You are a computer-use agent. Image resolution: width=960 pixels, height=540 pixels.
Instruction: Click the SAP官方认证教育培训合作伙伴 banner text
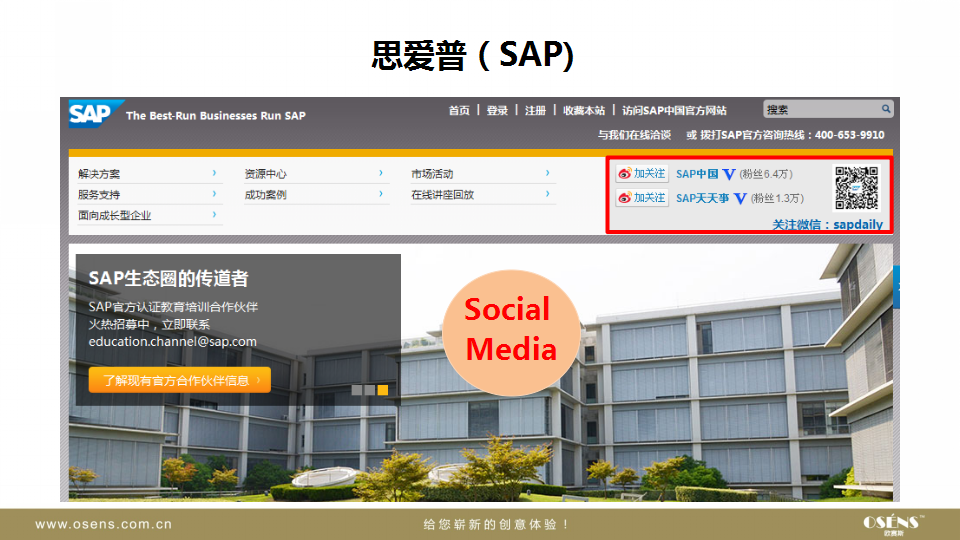173,307
